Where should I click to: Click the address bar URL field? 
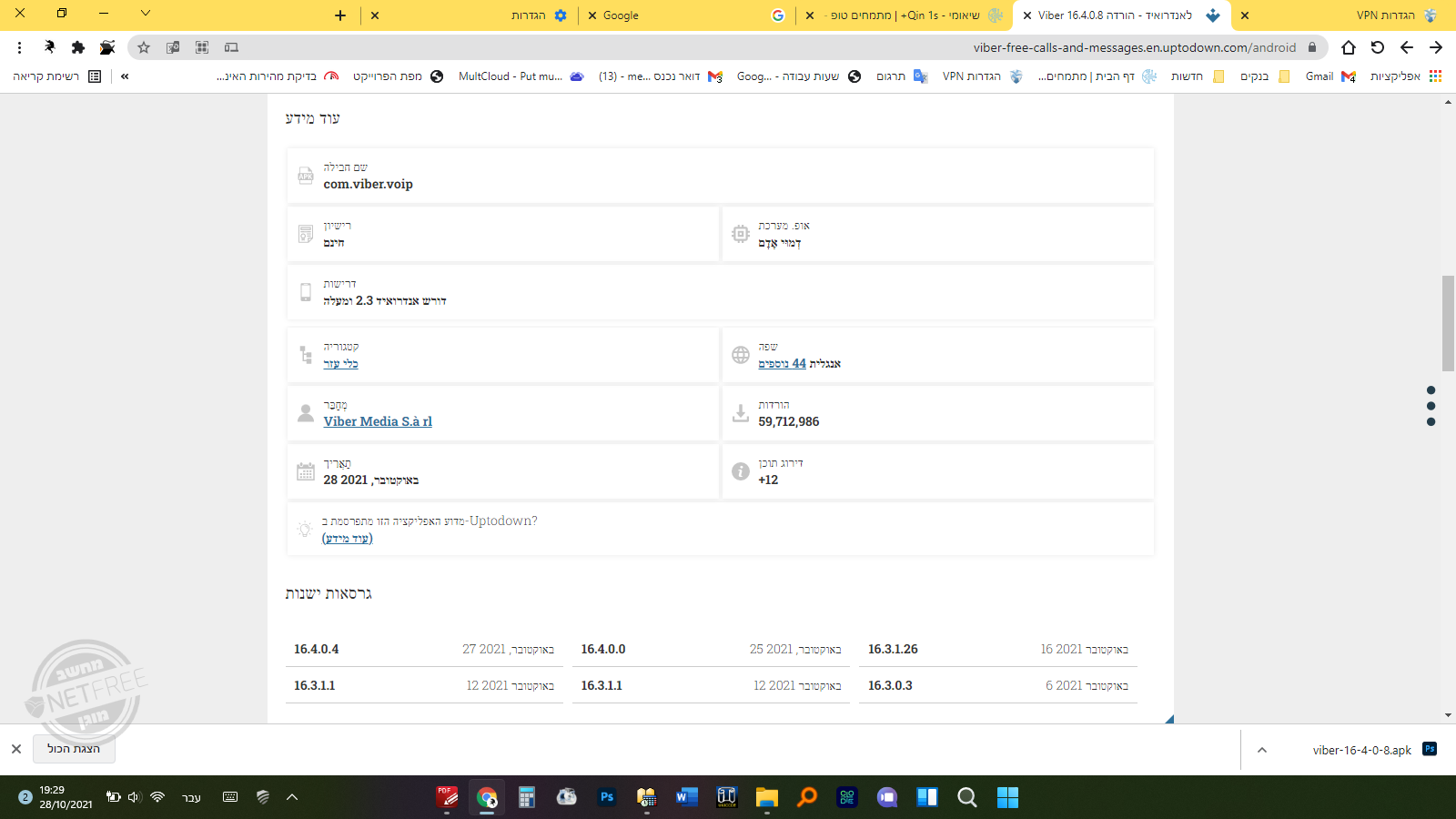pyautogui.click(x=1134, y=47)
